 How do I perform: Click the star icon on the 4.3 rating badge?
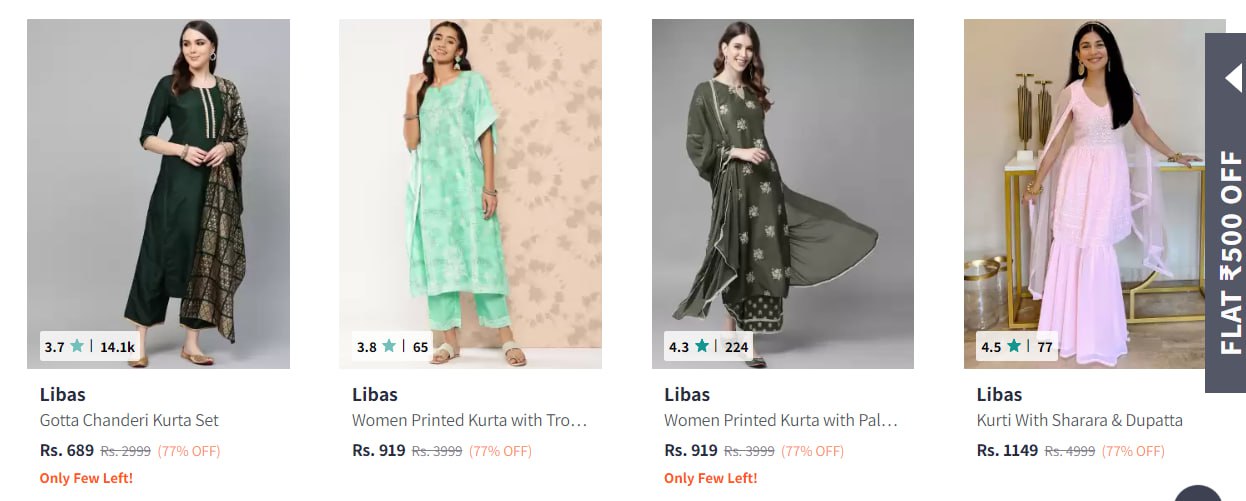pyautogui.click(x=702, y=347)
